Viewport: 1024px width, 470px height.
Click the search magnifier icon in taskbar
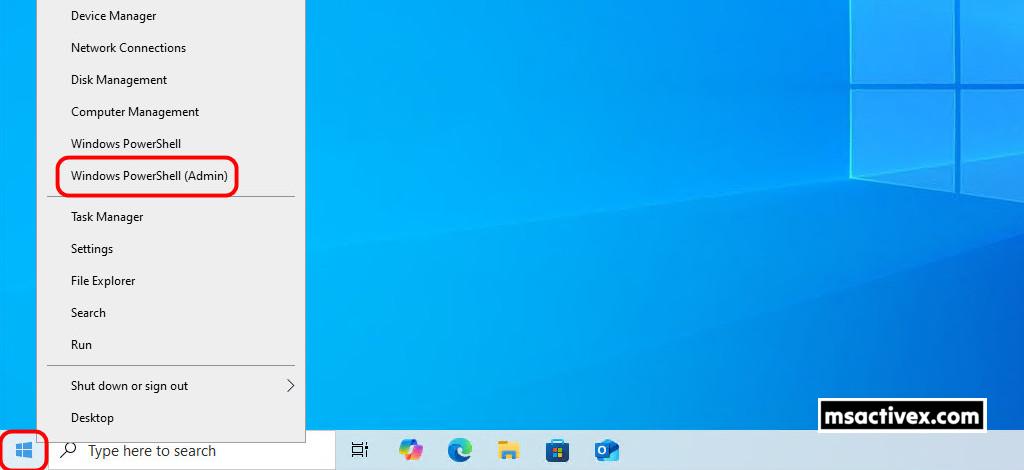pyautogui.click(x=68, y=451)
